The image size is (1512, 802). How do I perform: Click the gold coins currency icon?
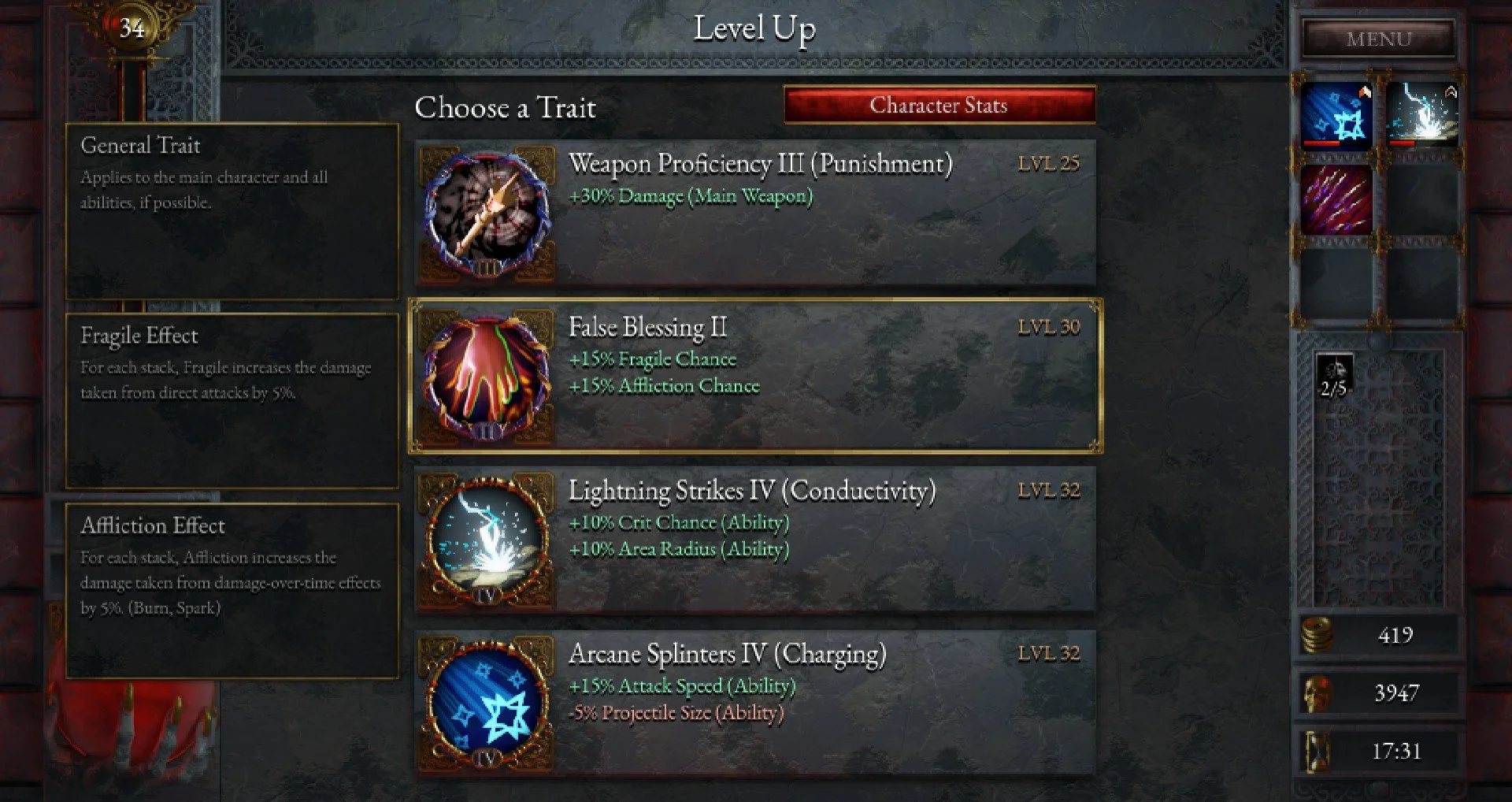pyautogui.click(x=1316, y=635)
